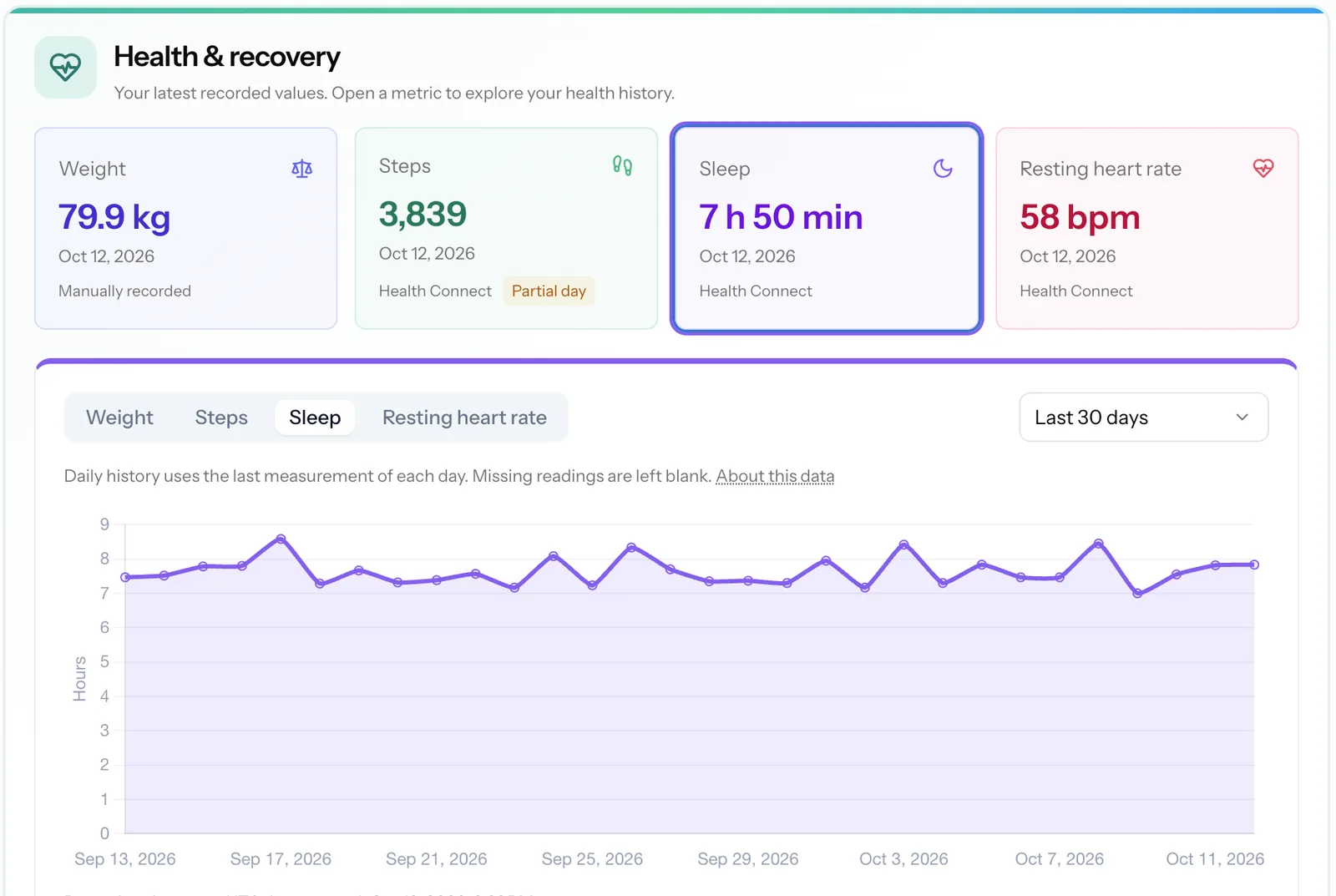Click the Partial day badge
This screenshot has width=1336, height=896.
tap(549, 291)
